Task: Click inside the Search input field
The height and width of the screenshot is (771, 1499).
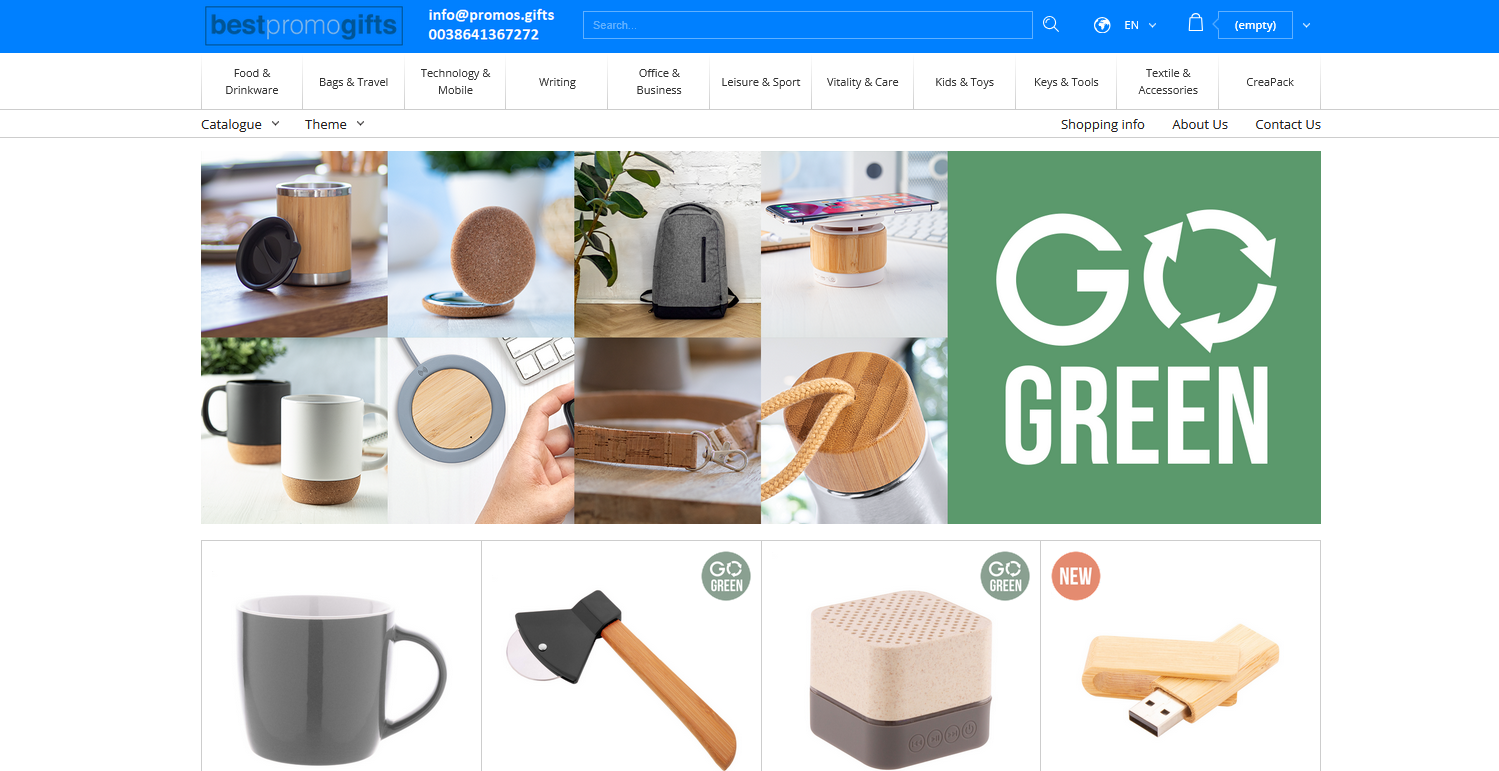Action: click(807, 25)
